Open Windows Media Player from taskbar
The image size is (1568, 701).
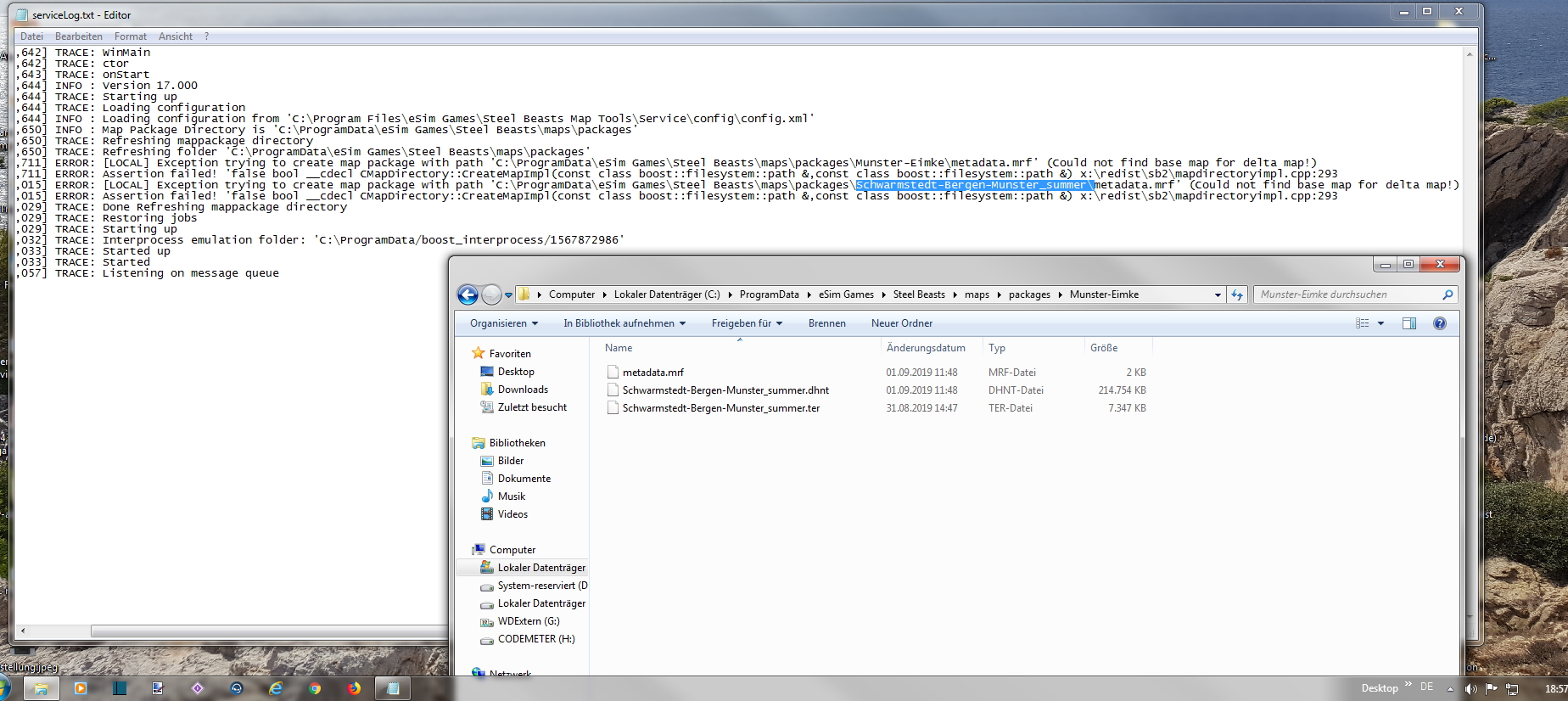click(81, 688)
